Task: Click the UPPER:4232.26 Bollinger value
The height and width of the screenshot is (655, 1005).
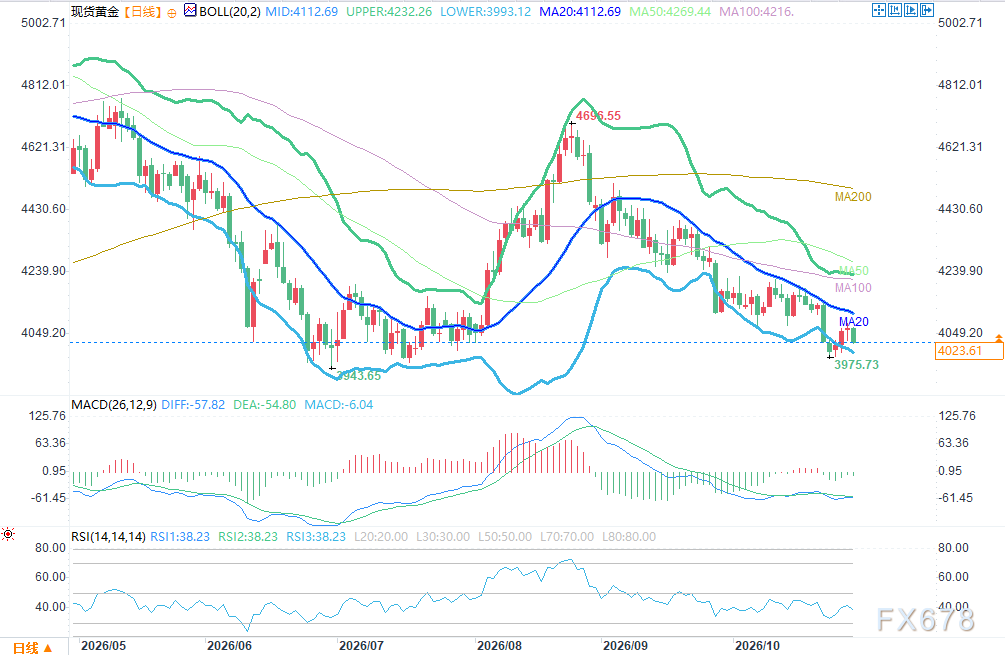Action: (x=389, y=12)
